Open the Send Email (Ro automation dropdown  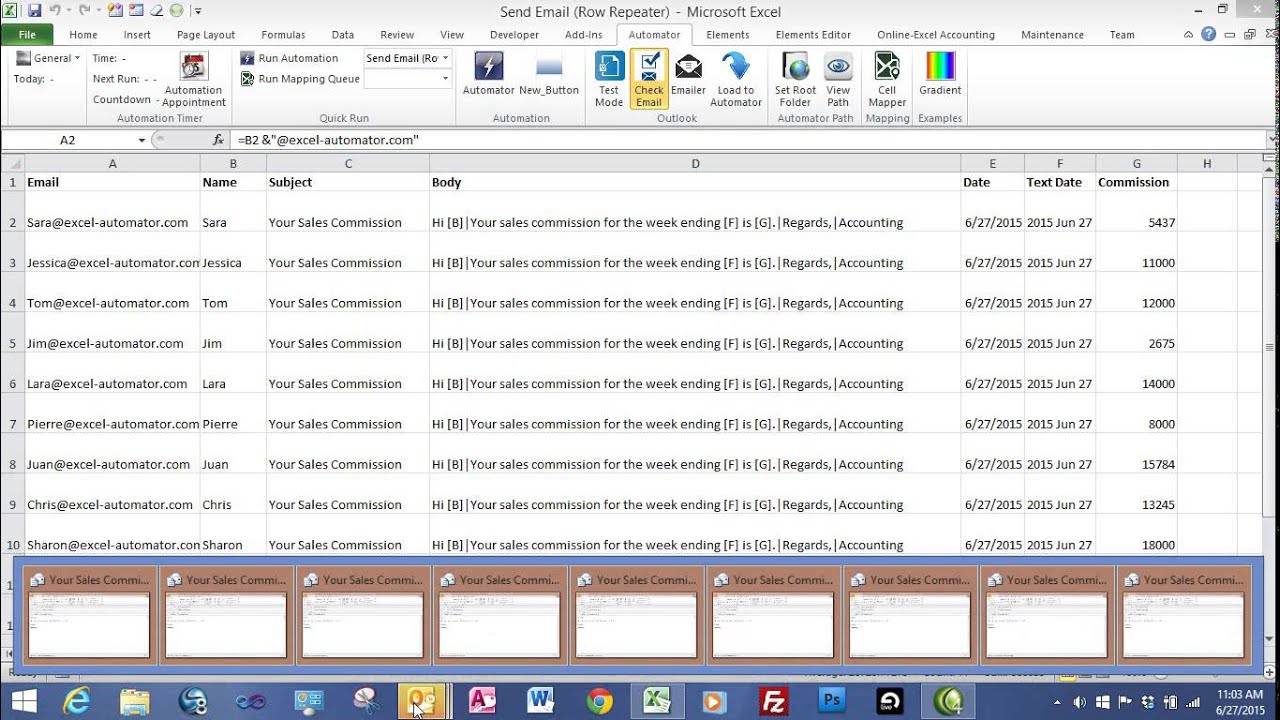point(445,58)
